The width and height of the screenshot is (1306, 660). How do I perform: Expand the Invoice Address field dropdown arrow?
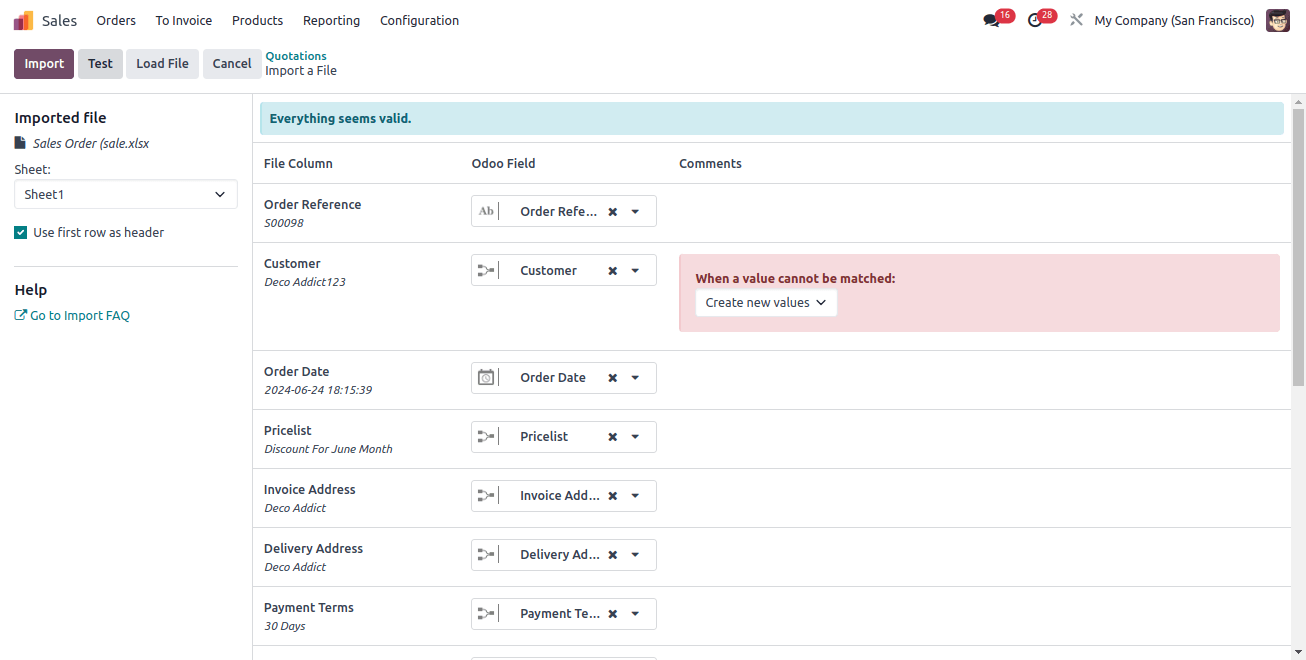tap(635, 496)
